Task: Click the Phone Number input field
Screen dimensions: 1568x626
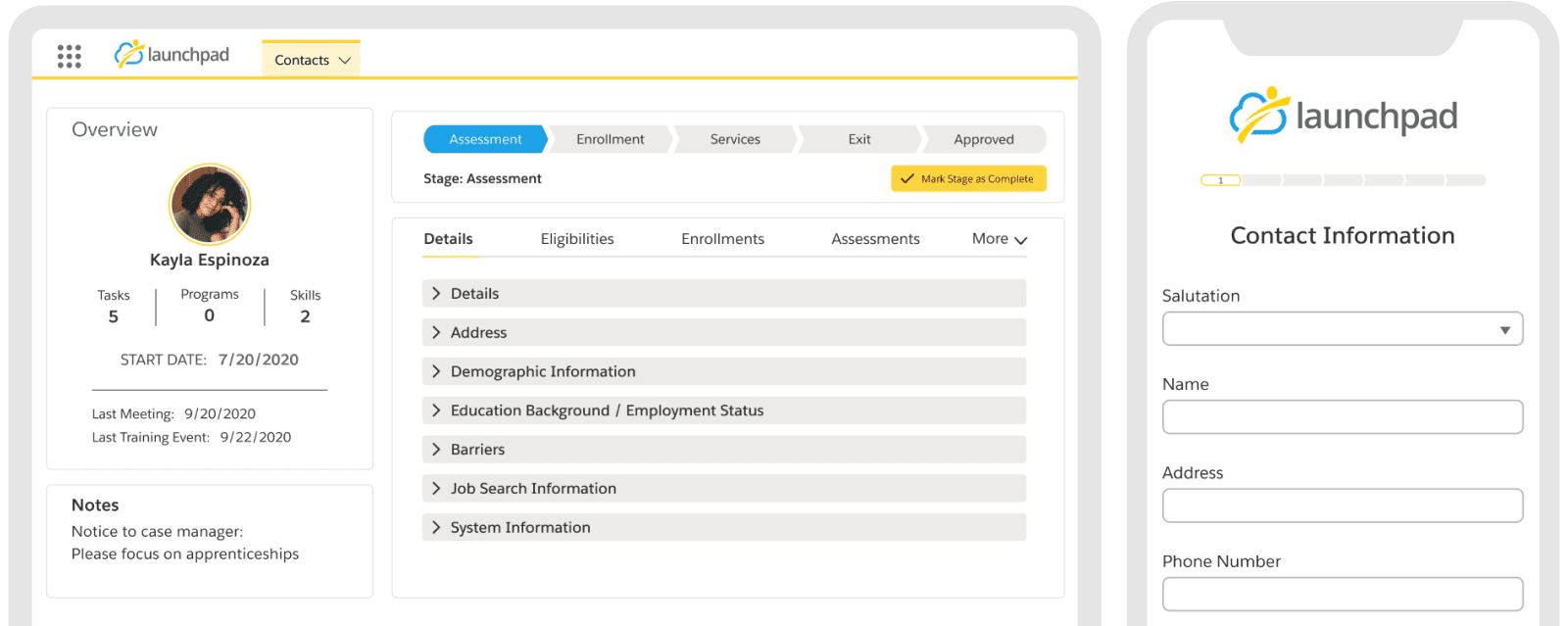Action: click(1343, 594)
